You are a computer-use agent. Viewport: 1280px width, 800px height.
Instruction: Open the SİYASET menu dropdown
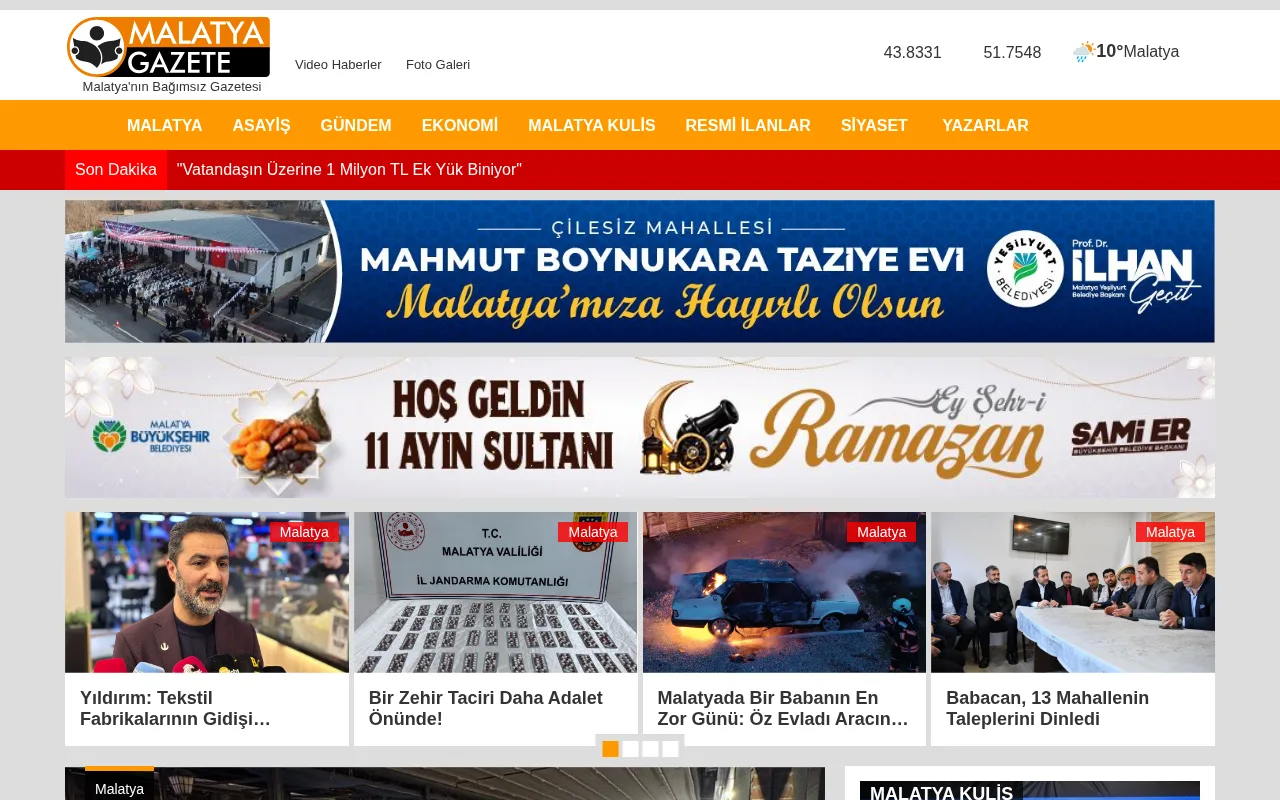874,125
